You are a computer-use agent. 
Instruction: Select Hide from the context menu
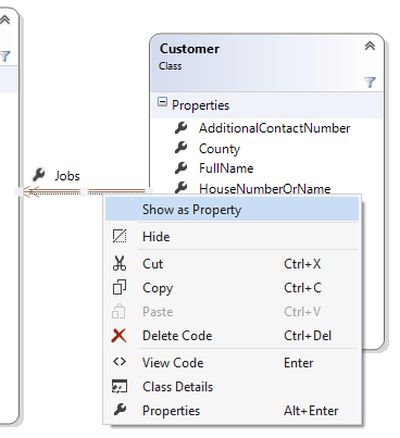[x=232, y=237]
